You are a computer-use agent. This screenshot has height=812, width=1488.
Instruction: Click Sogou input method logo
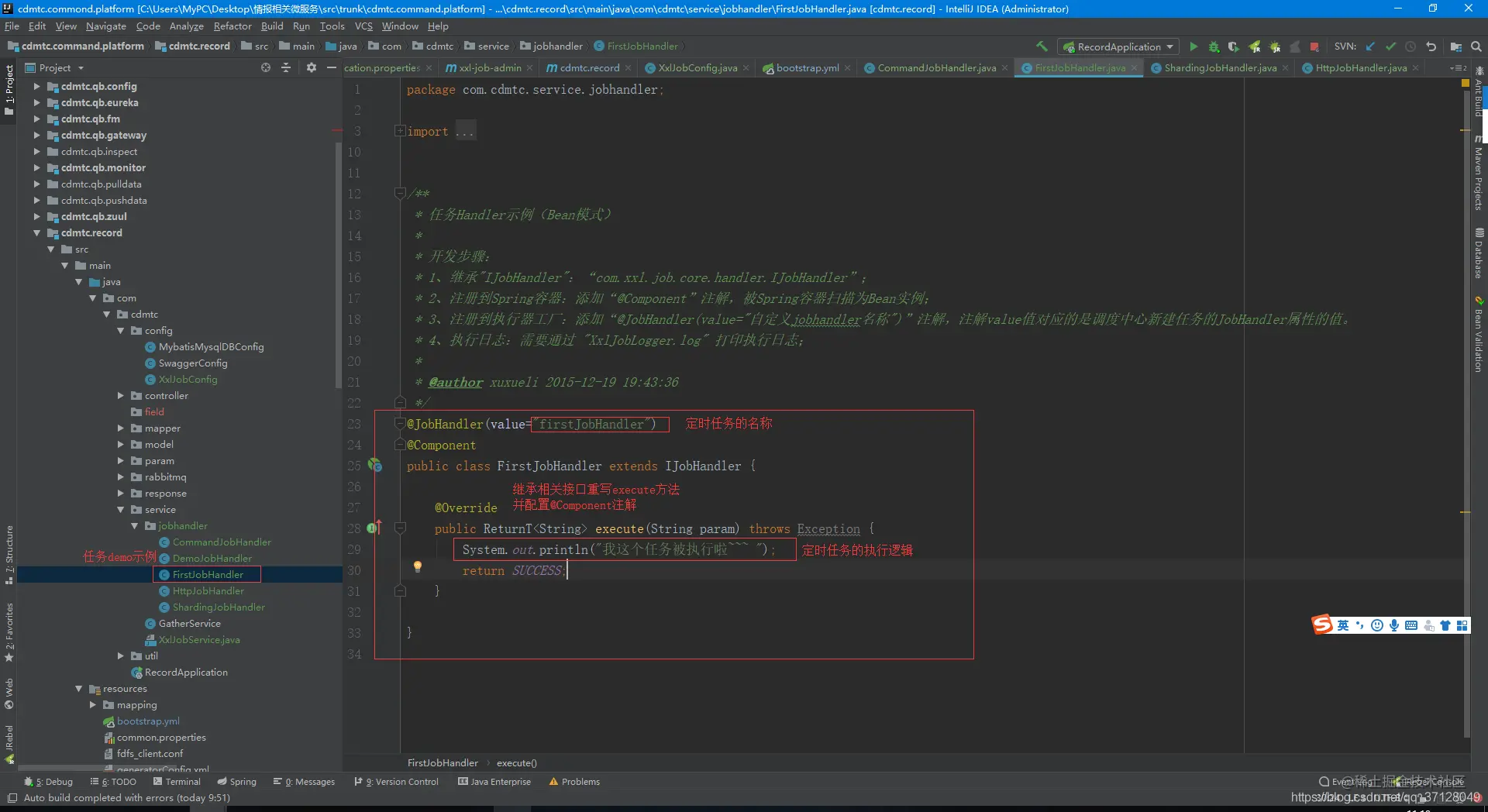point(1322,624)
